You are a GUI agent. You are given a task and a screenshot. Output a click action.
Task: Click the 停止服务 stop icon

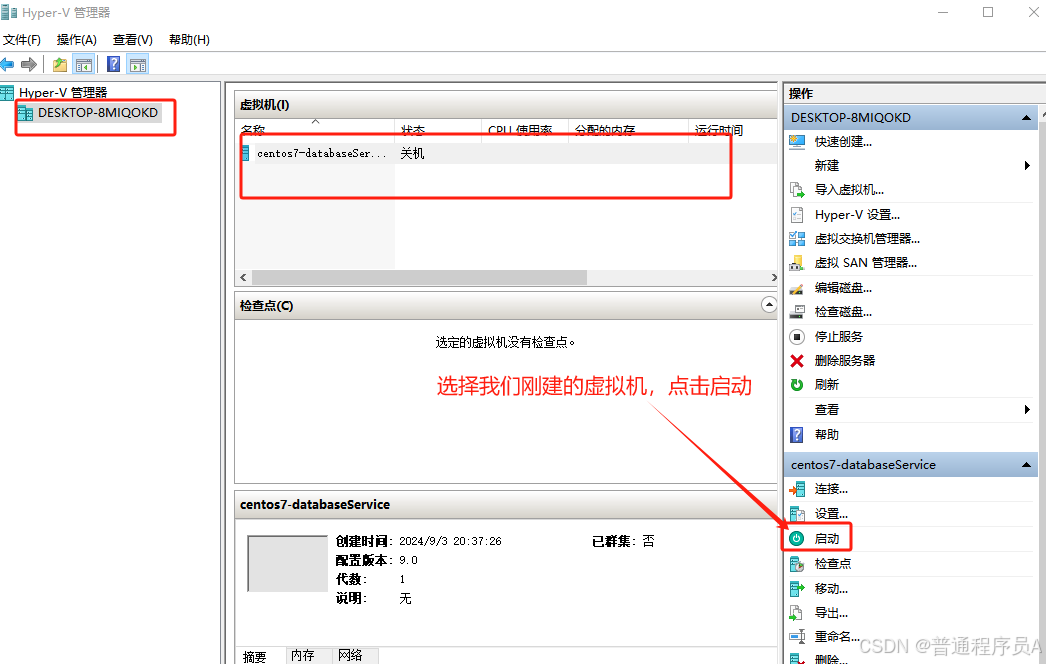tap(797, 337)
